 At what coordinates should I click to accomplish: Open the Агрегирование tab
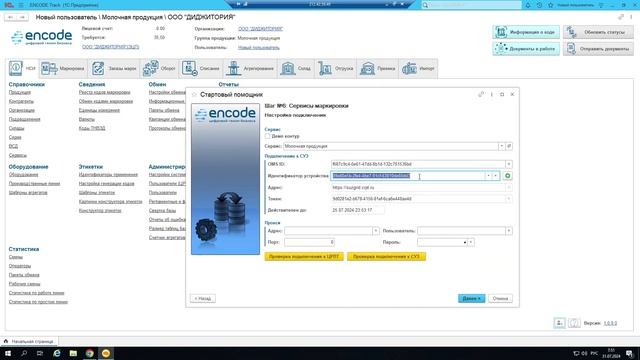click(250, 69)
